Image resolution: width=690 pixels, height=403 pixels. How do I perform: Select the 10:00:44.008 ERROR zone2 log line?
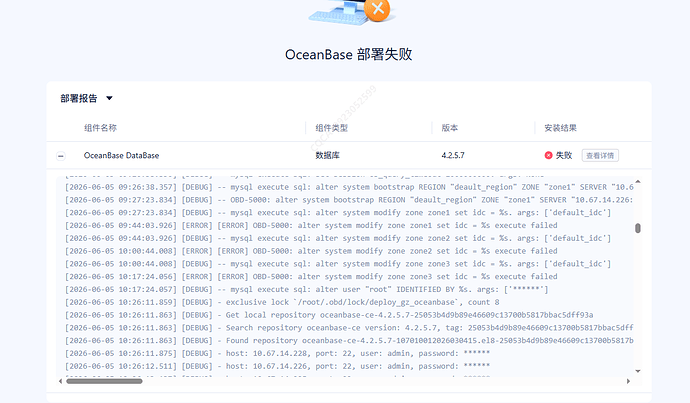[311, 251]
